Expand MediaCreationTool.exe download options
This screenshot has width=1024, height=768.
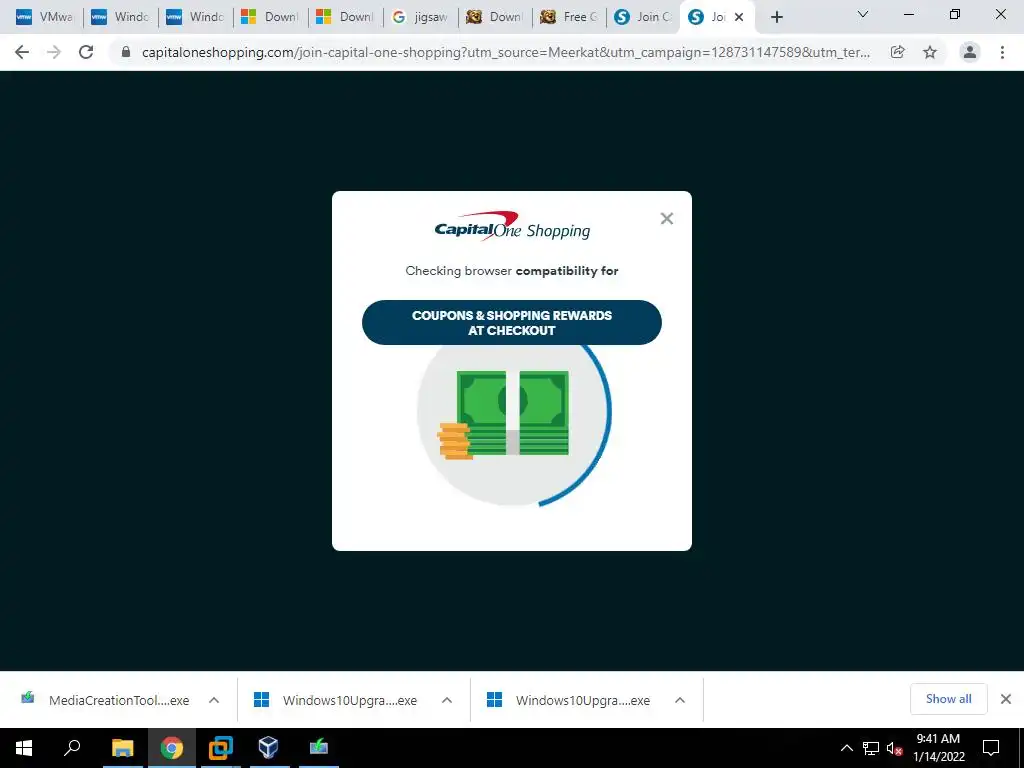tap(214, 700)
